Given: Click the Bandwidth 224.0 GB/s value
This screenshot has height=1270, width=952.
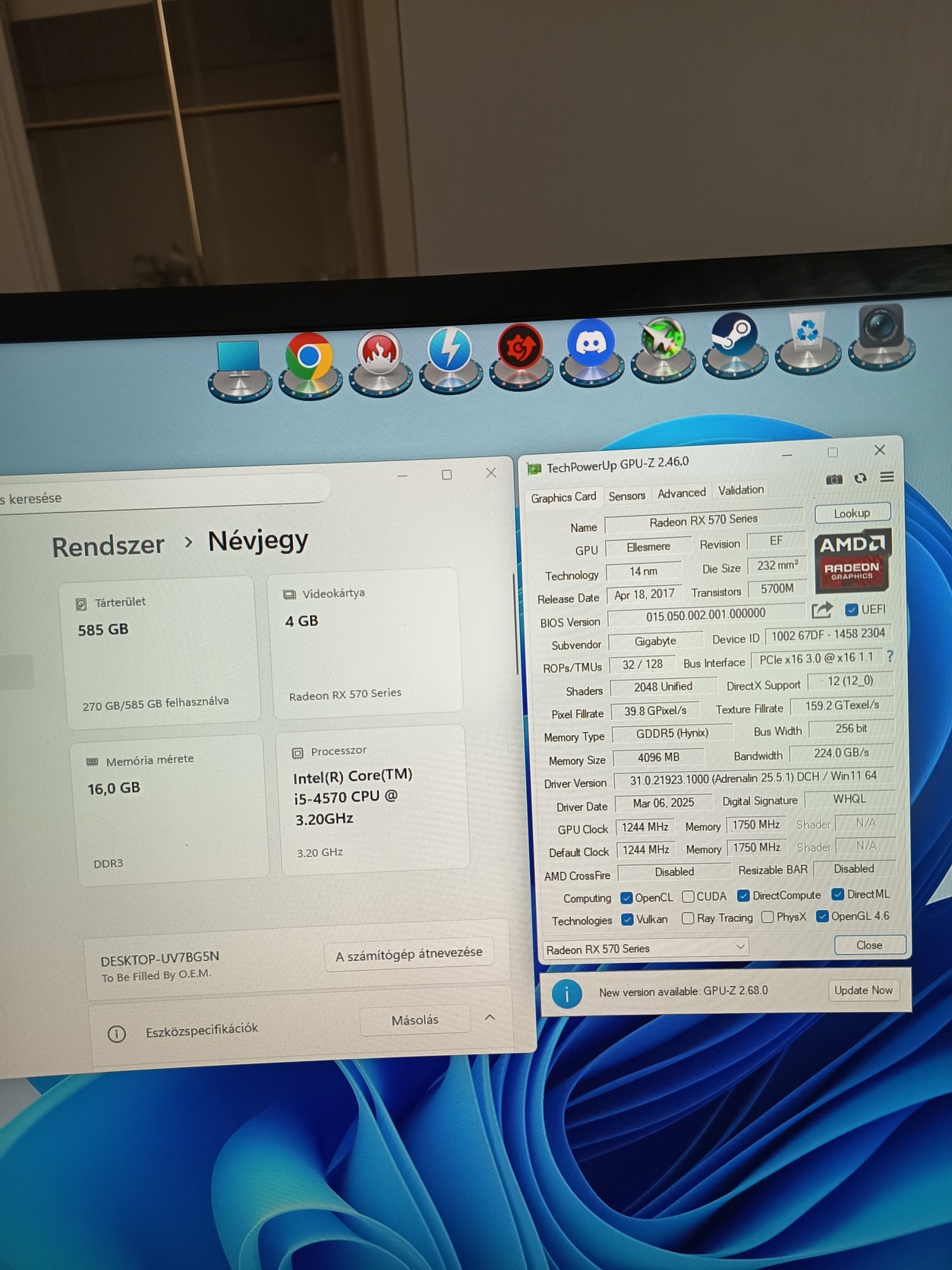Looking at the screenshot, I should 841,753.
